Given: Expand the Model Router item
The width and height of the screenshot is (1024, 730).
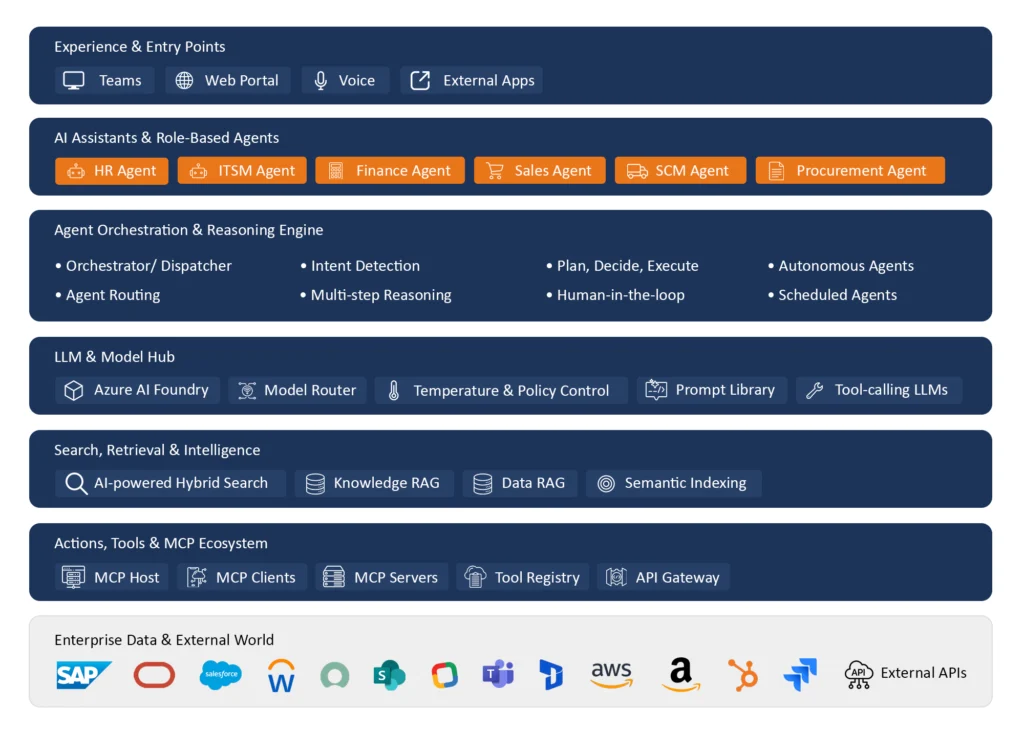Looking at the screenshot, I should point(297,390).
